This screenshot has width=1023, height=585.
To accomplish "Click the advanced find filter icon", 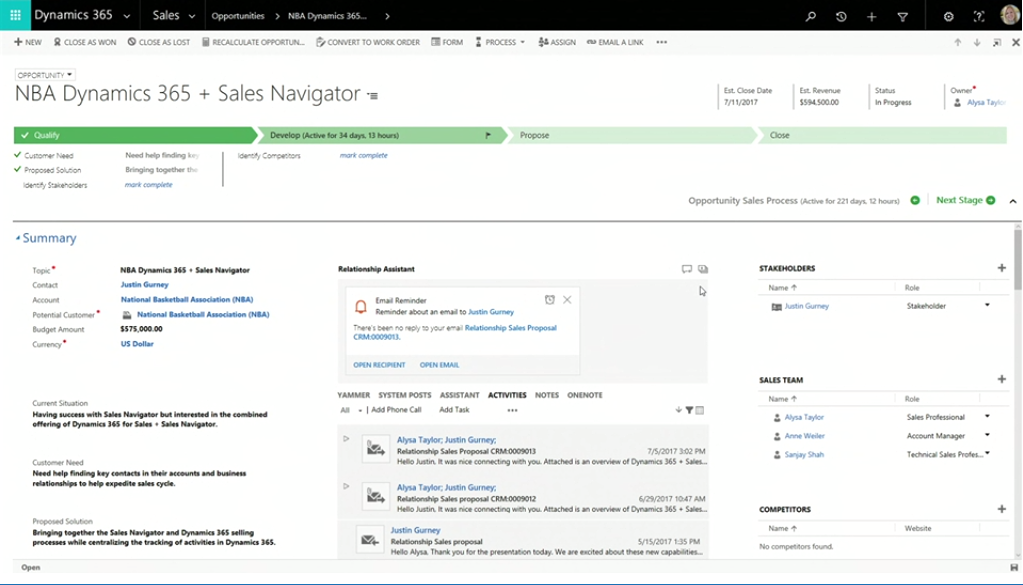I will [903, 17].
